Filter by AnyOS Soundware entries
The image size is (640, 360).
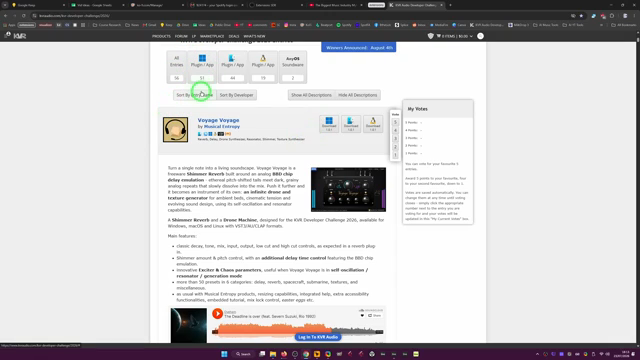point(293,67)
